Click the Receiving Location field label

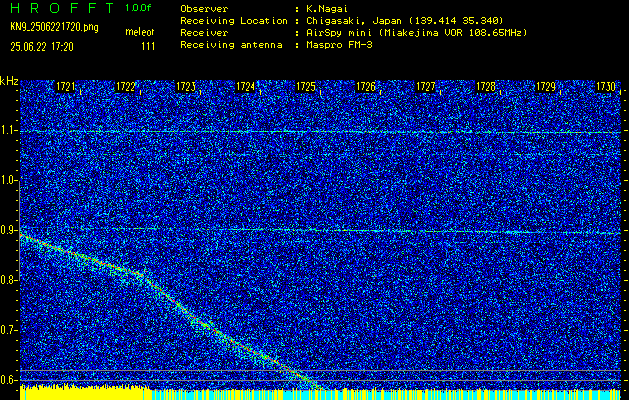[x=234, y=21]
